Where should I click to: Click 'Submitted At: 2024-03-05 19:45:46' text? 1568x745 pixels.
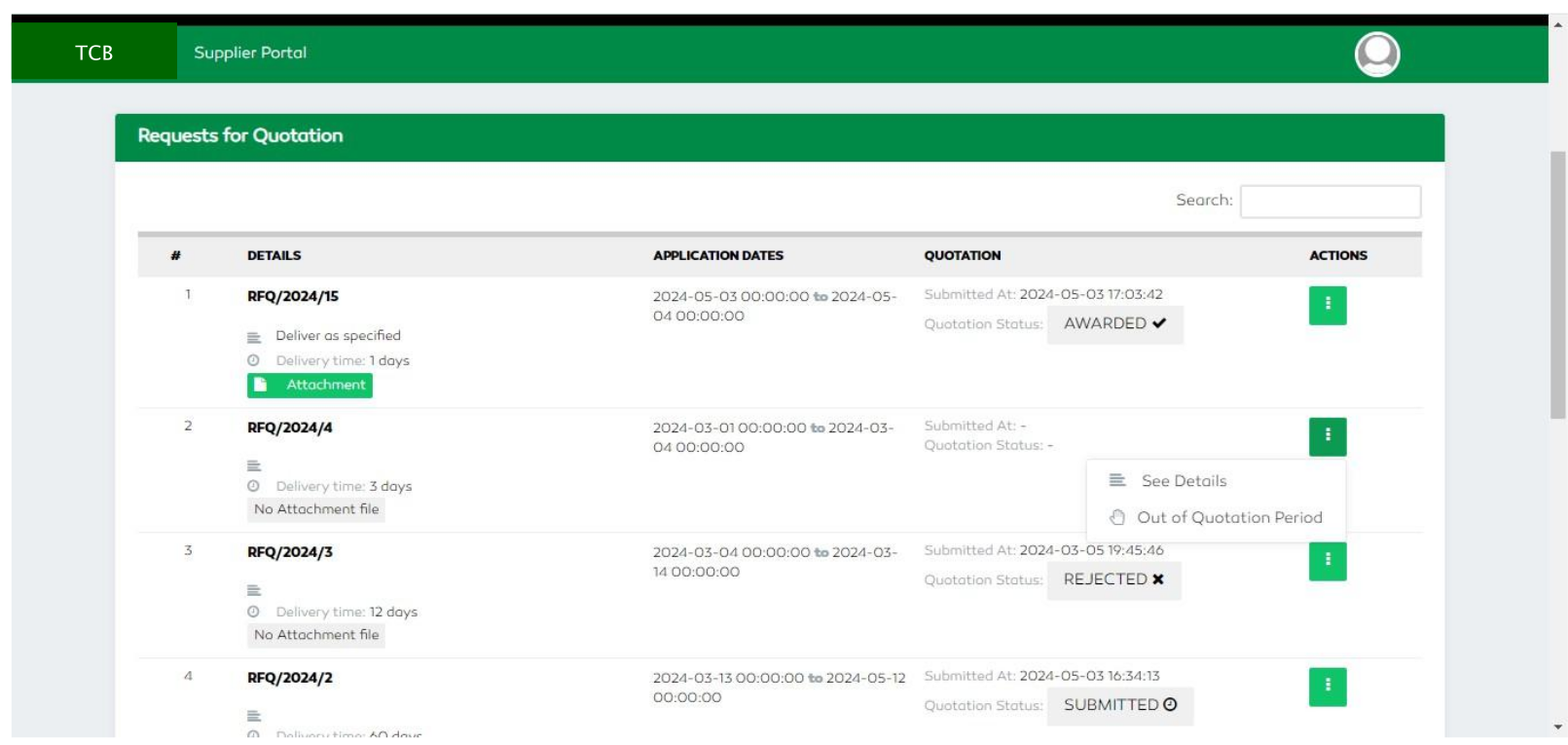(x=1043, y=550)
